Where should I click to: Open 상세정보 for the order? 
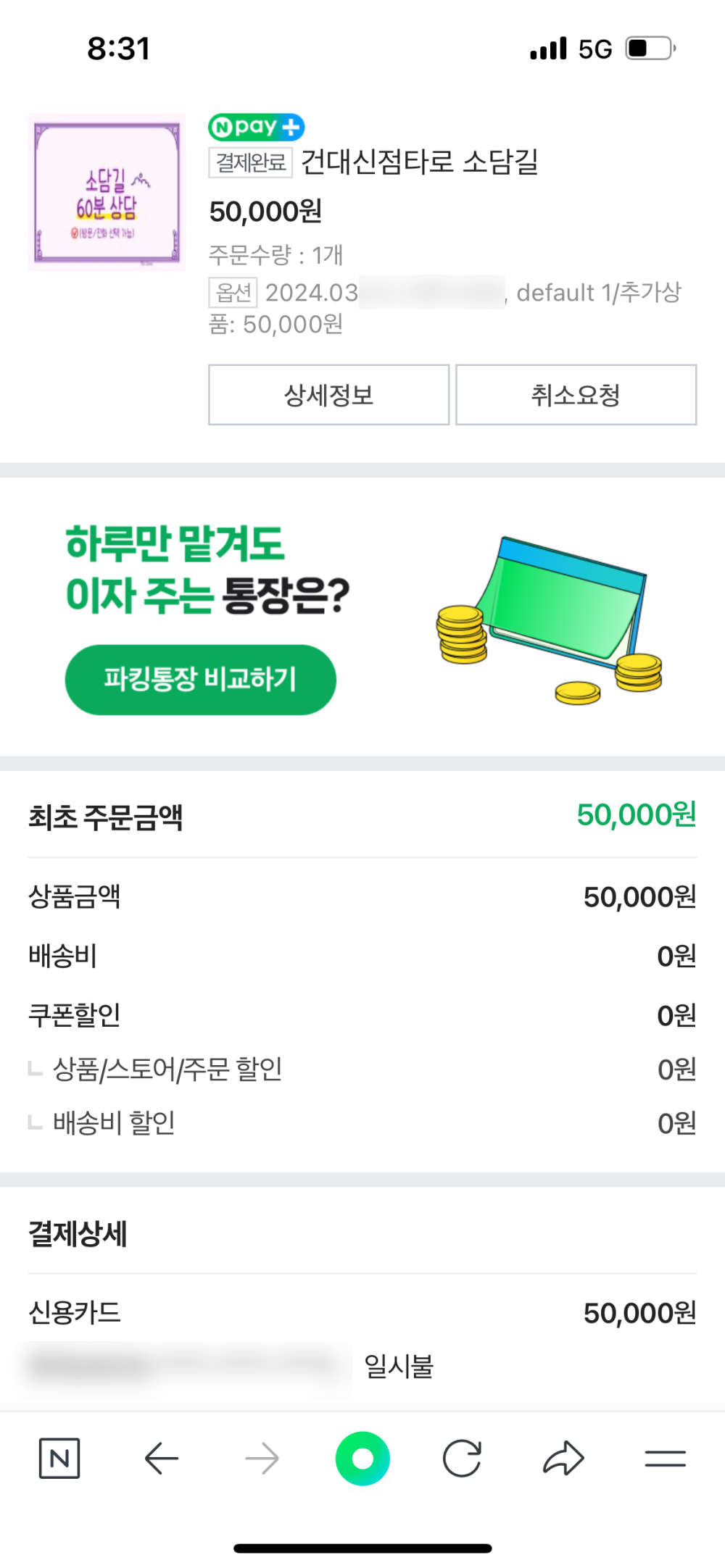click(x=328, y=395)
